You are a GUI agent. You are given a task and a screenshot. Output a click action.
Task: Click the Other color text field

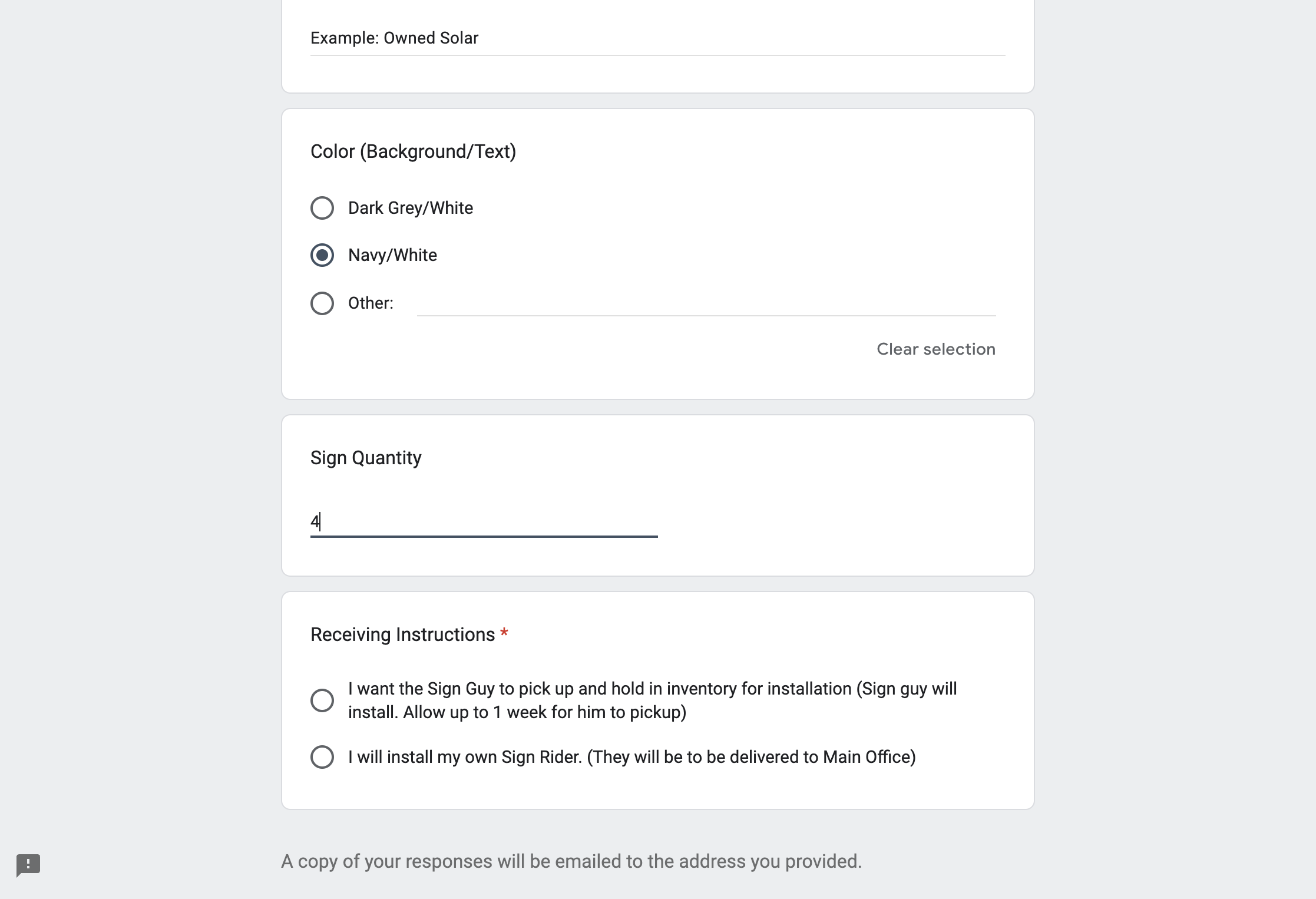pos(706,304)
